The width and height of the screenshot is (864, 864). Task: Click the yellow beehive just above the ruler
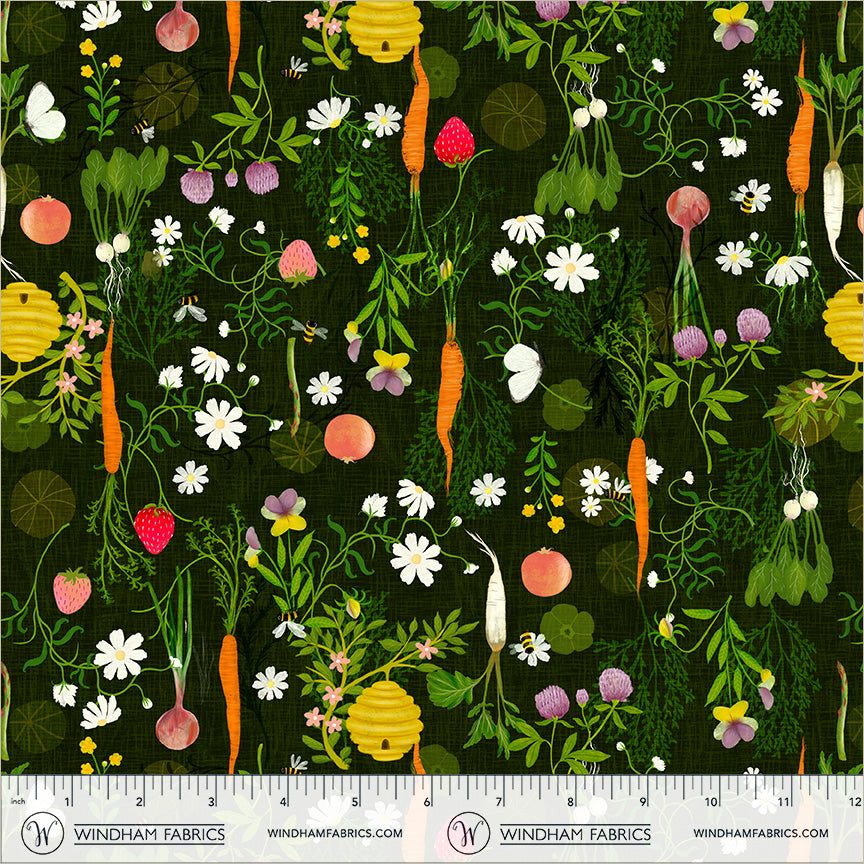[384, 717]
